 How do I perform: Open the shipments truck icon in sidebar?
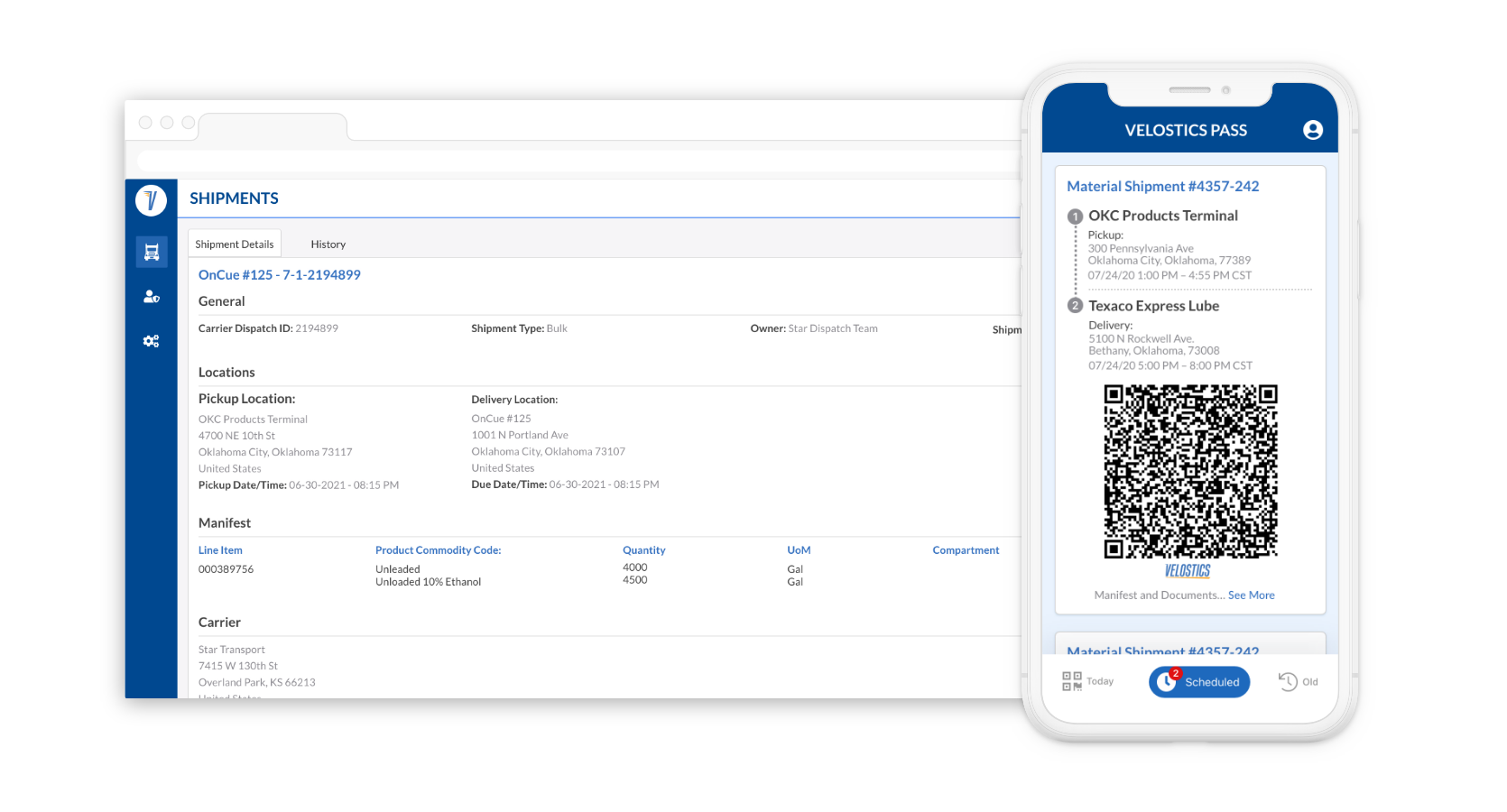point(152,252)
